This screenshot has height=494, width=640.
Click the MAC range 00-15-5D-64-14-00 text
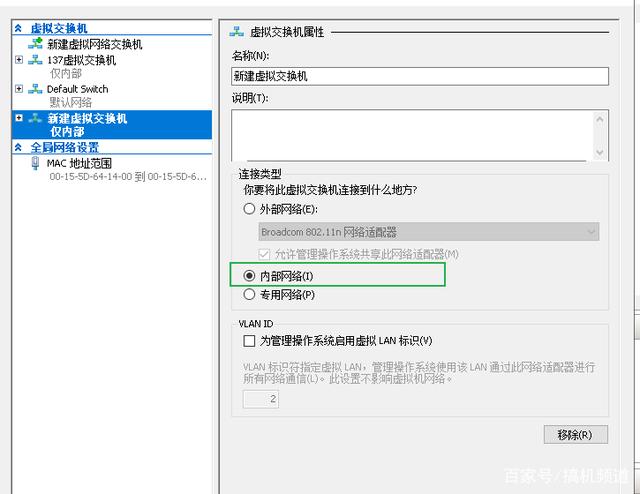128,177
